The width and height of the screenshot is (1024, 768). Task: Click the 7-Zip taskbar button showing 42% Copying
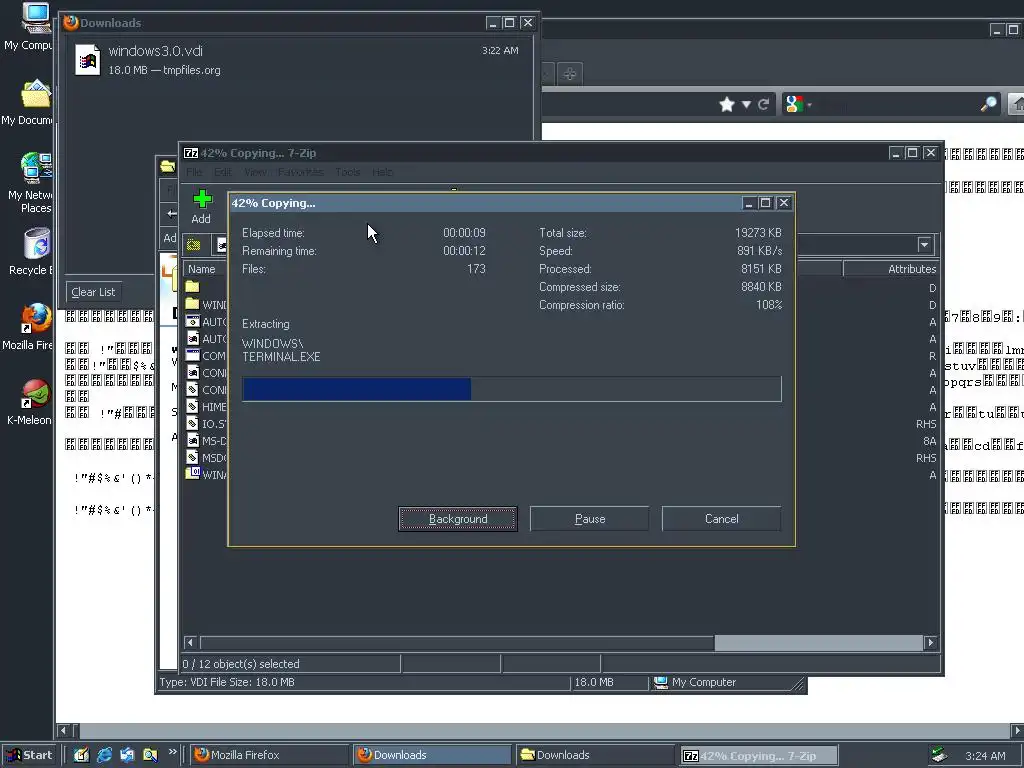[758, 756]
